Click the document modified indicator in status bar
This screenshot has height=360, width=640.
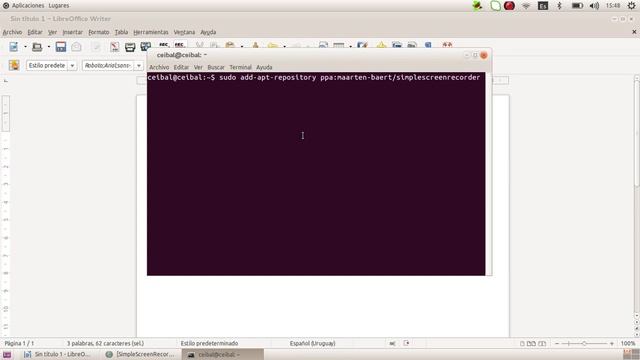pos(407,343)
